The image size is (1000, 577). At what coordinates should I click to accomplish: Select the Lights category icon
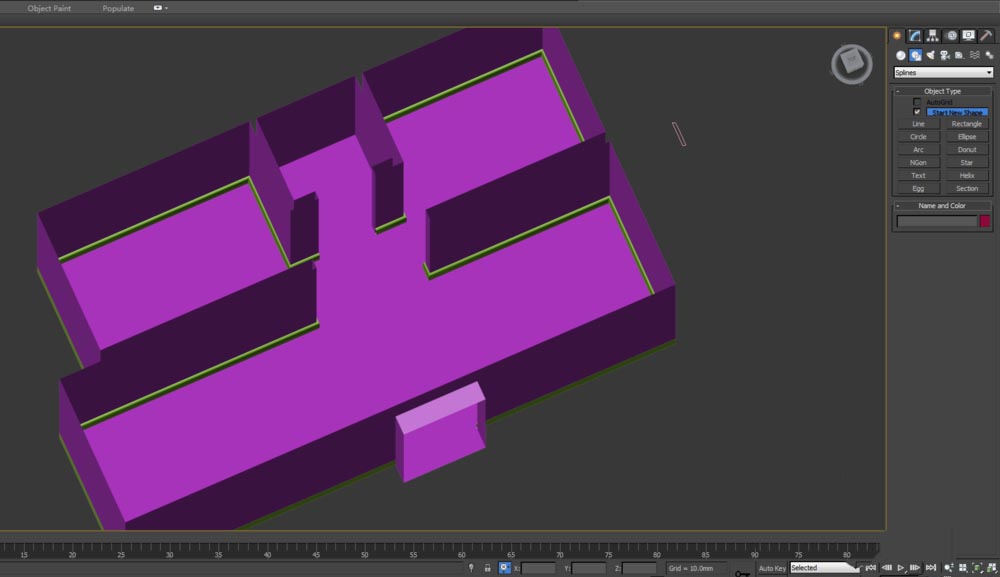point(930,55)
